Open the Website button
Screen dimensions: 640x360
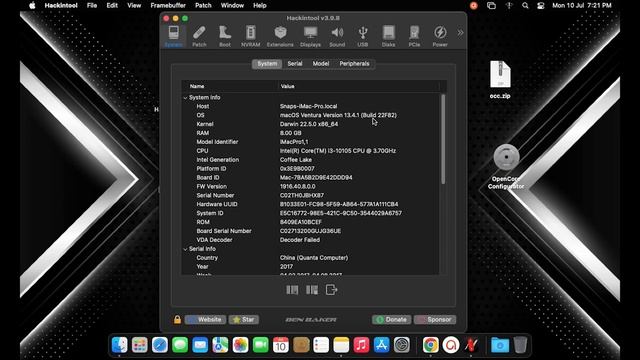click(205, 320)
